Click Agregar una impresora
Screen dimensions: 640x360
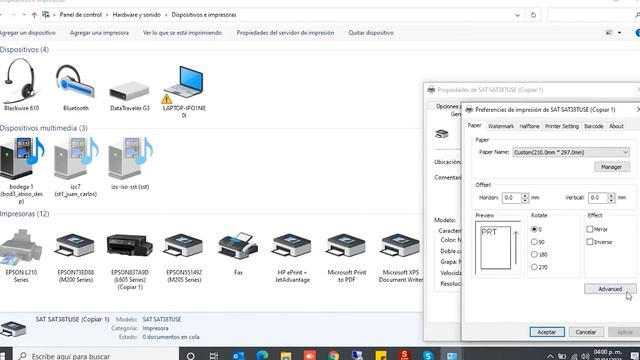tap(99, 33)
